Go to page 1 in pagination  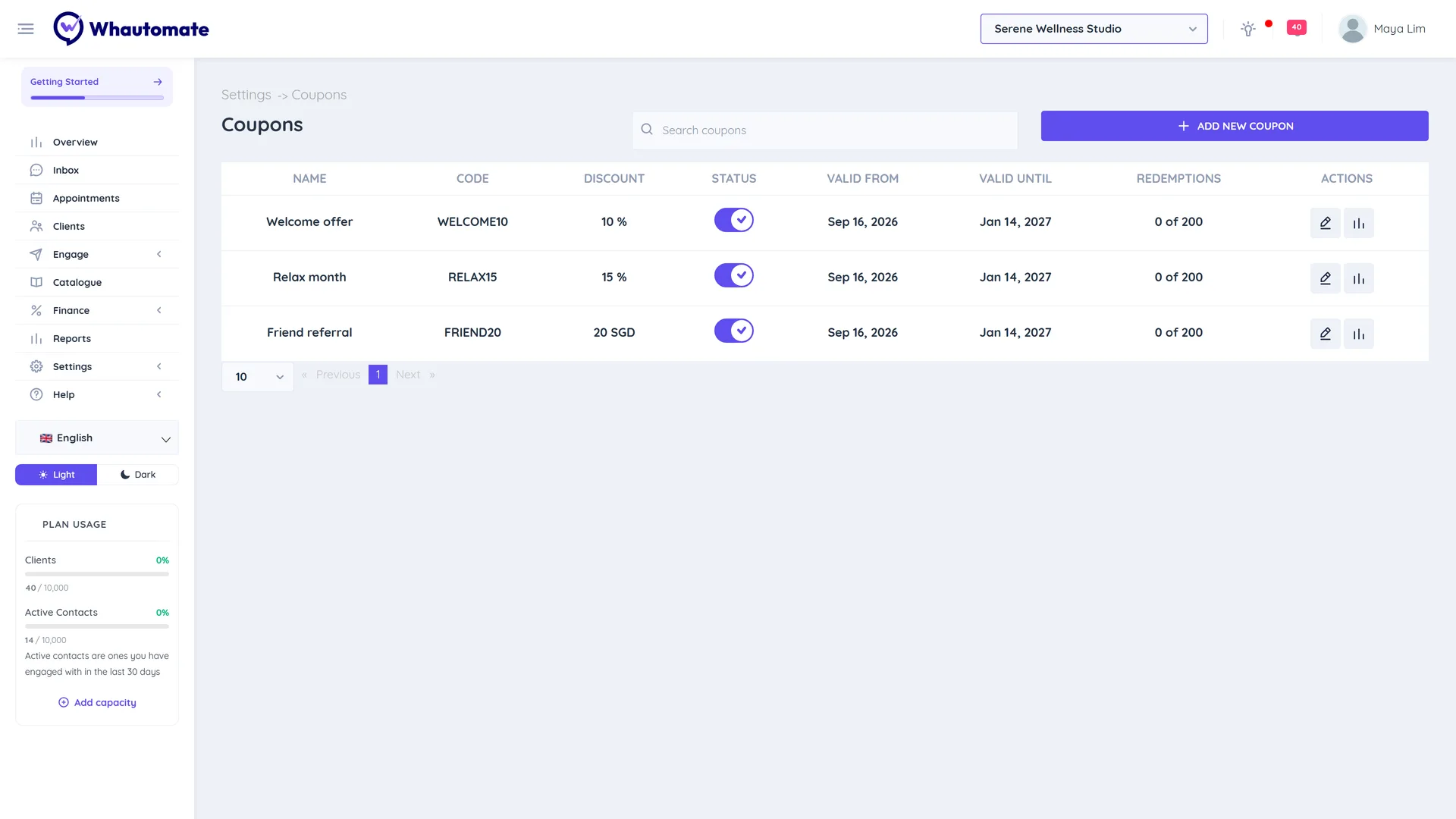click(378, 375)
